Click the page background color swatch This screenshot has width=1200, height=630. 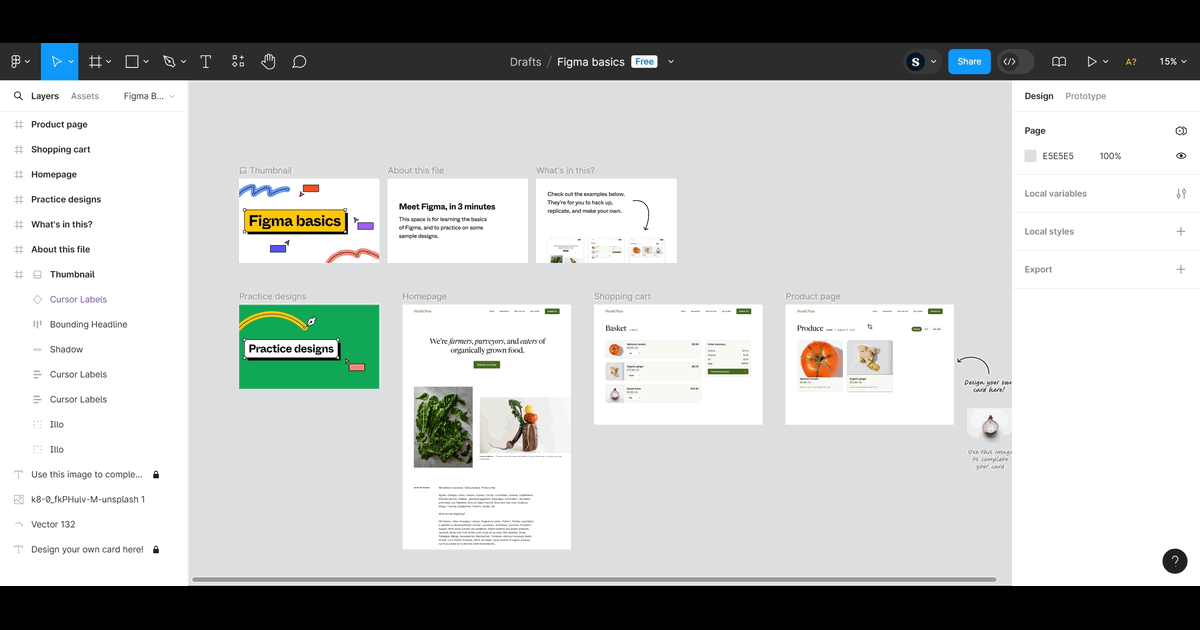pyautogui.click(x=1030, y=156)
